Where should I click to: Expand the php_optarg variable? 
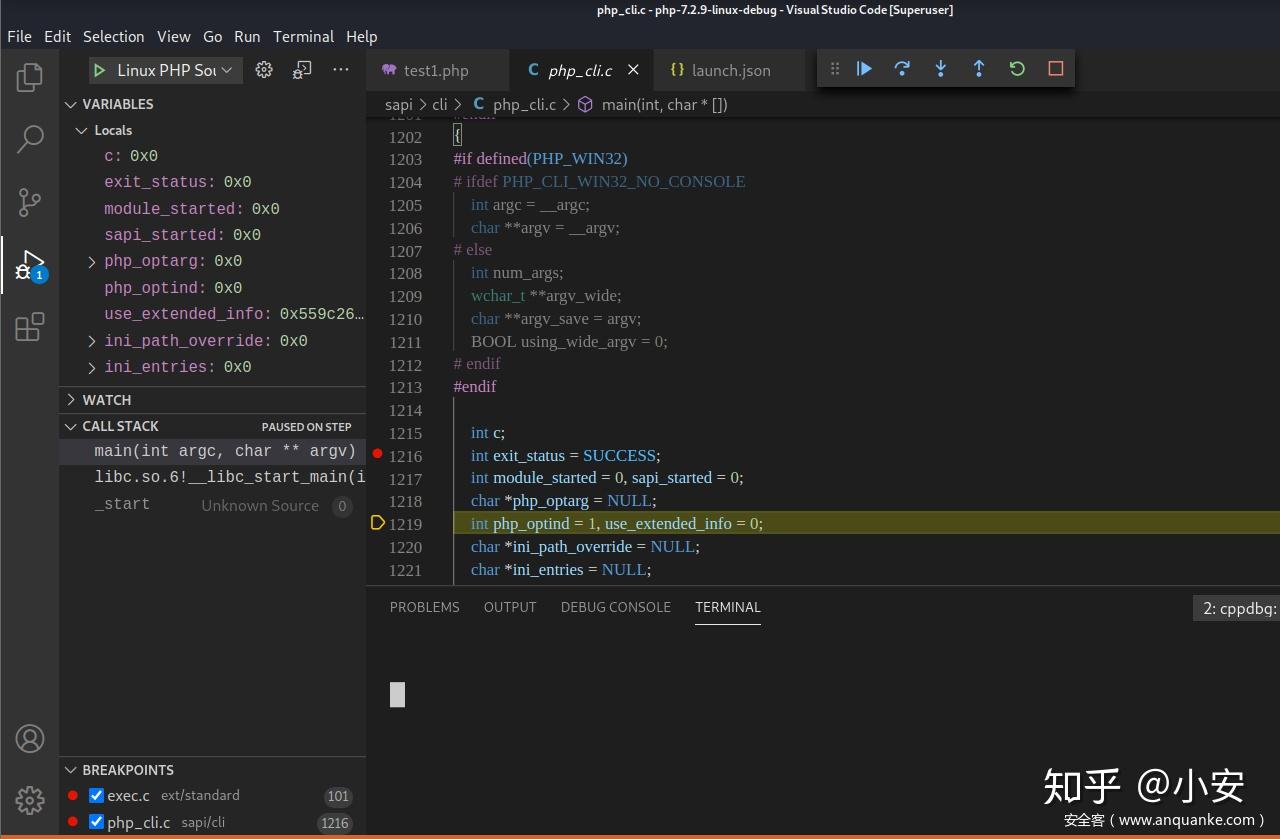92,261
